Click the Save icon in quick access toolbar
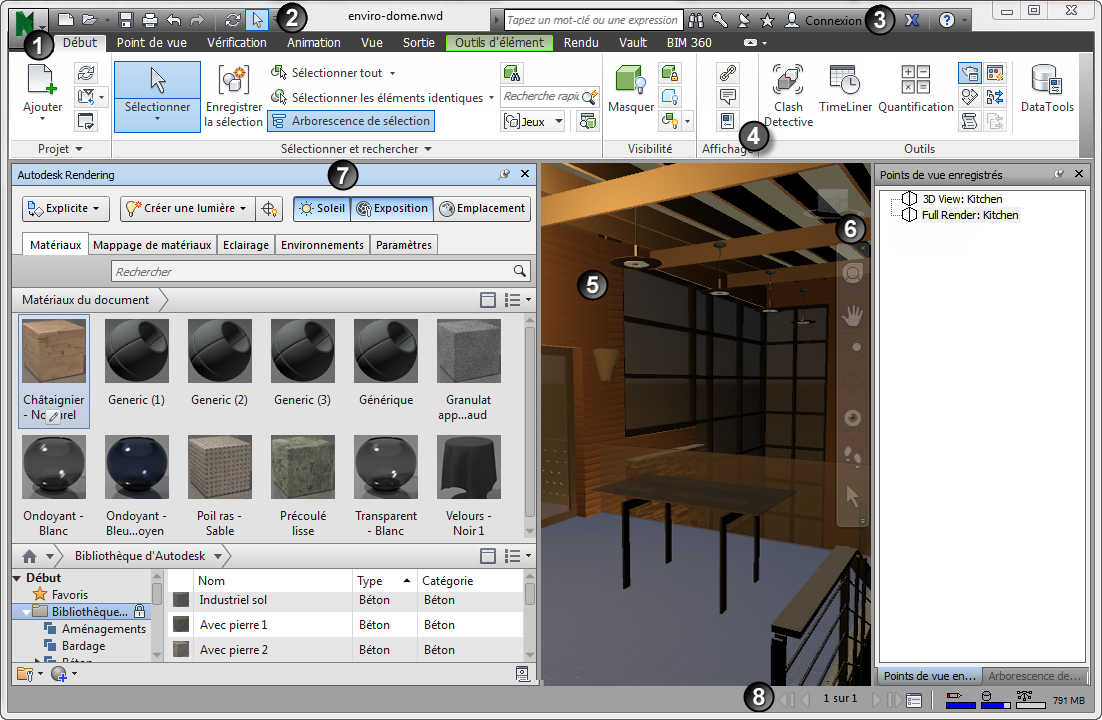This screenshot has width=1102, height=720. tap(126, 20)
